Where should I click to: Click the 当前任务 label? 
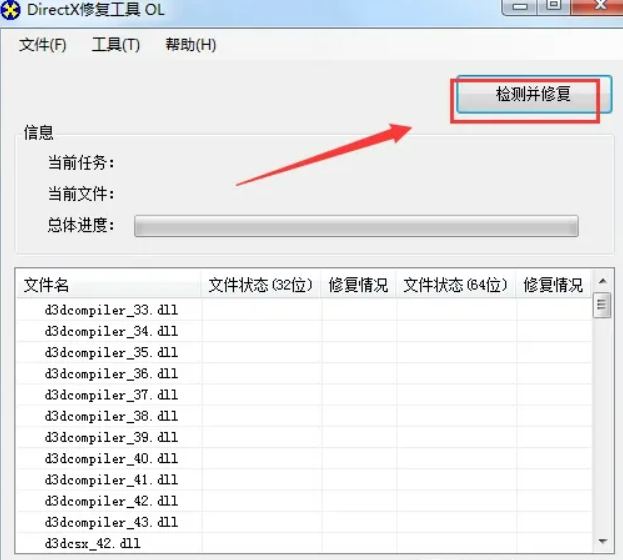(81, 163)
